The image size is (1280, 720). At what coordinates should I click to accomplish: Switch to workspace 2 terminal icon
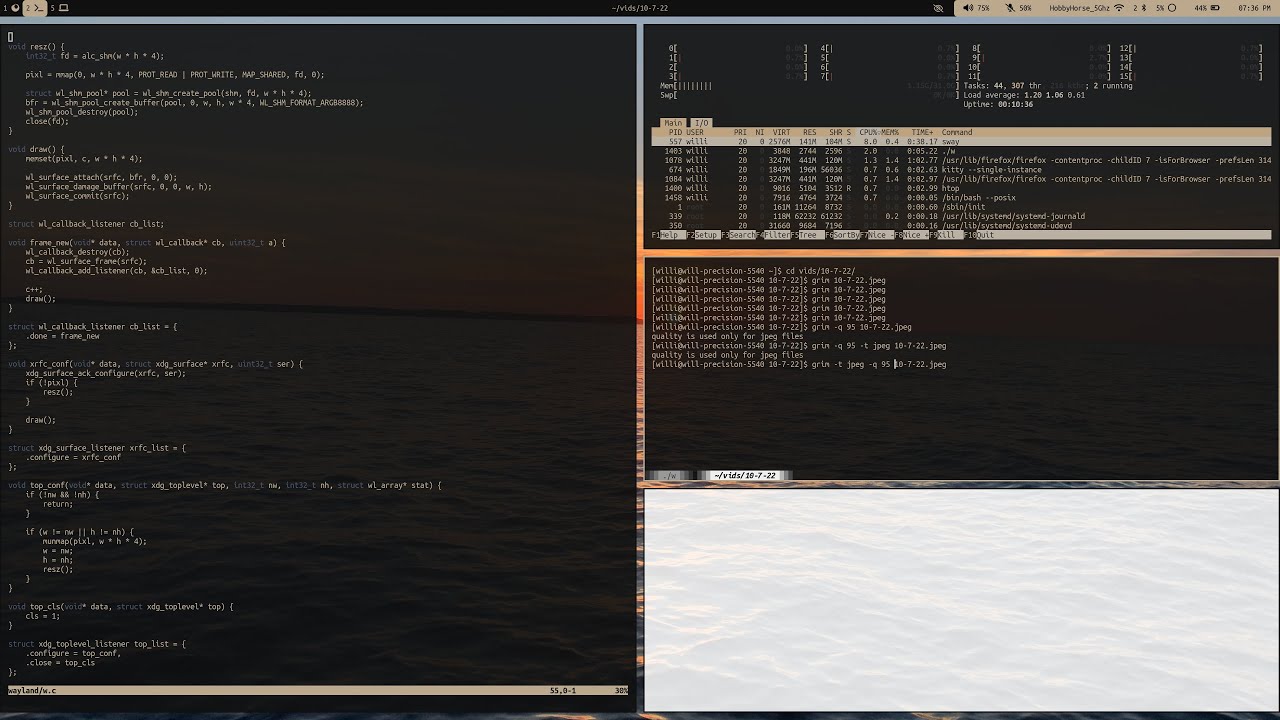pos(36,8)
